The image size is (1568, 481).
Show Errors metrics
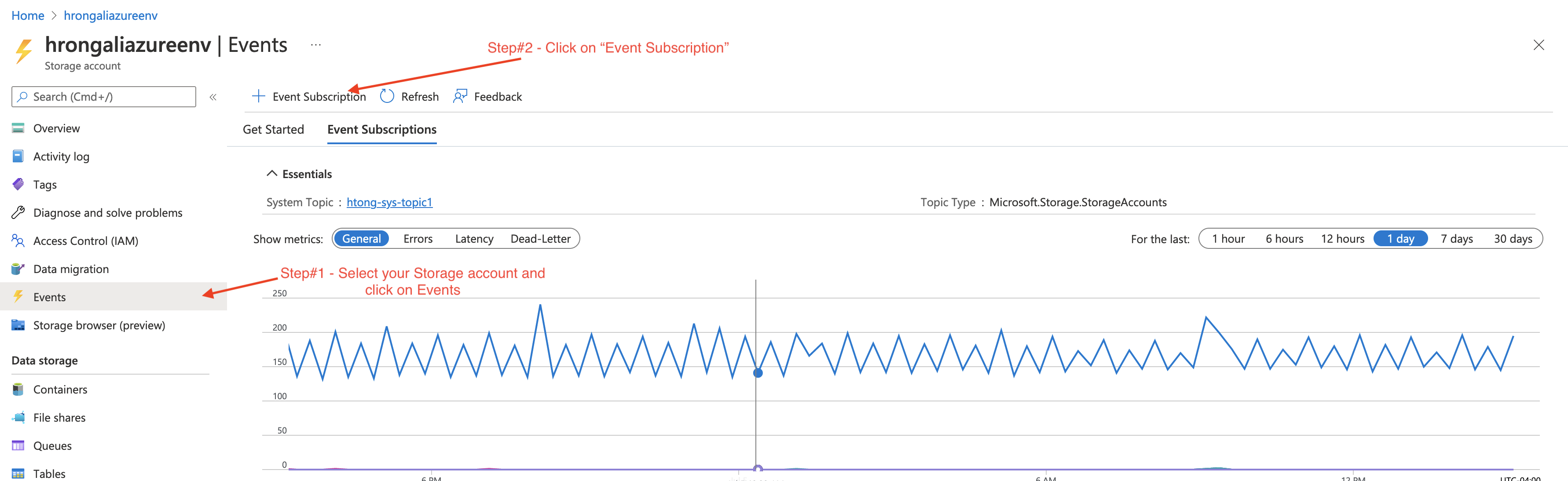click(x=418, y=238)
